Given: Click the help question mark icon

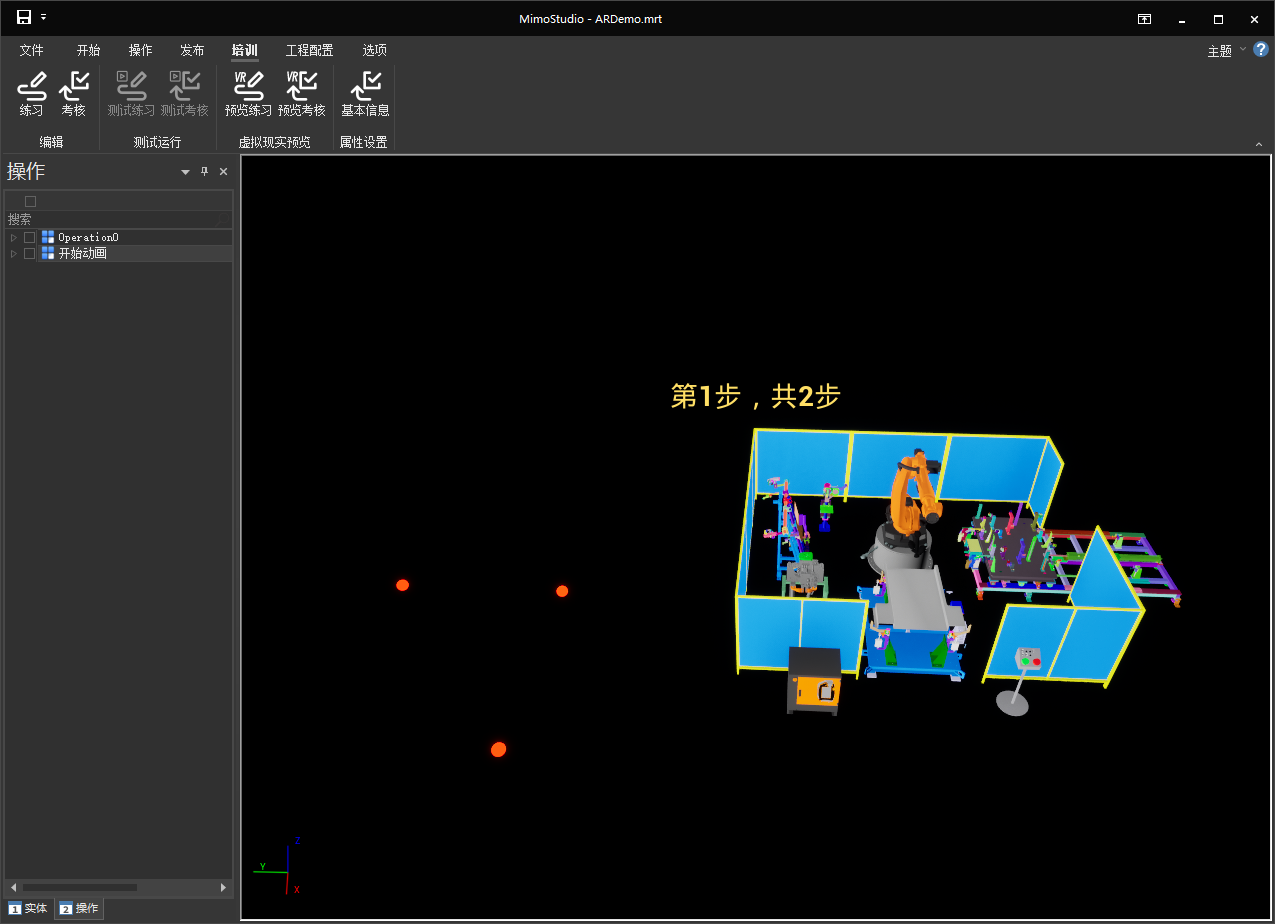Looking at the screenshot, I should click(1260, 49).
